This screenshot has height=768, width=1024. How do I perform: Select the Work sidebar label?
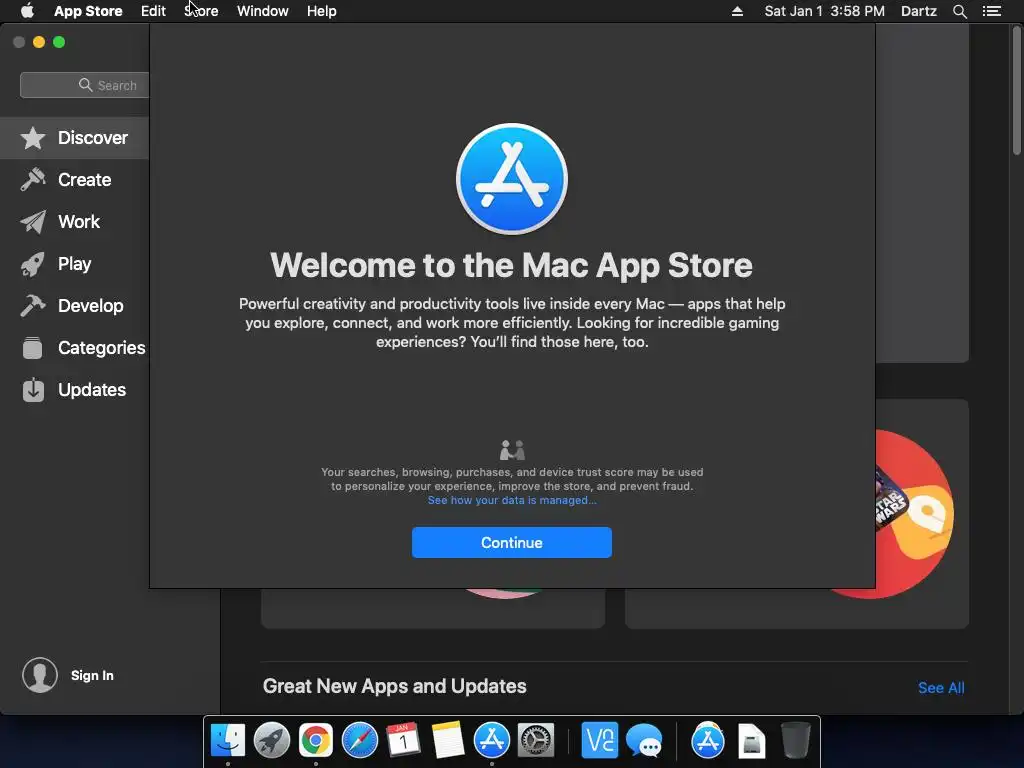tap(79, 222)
